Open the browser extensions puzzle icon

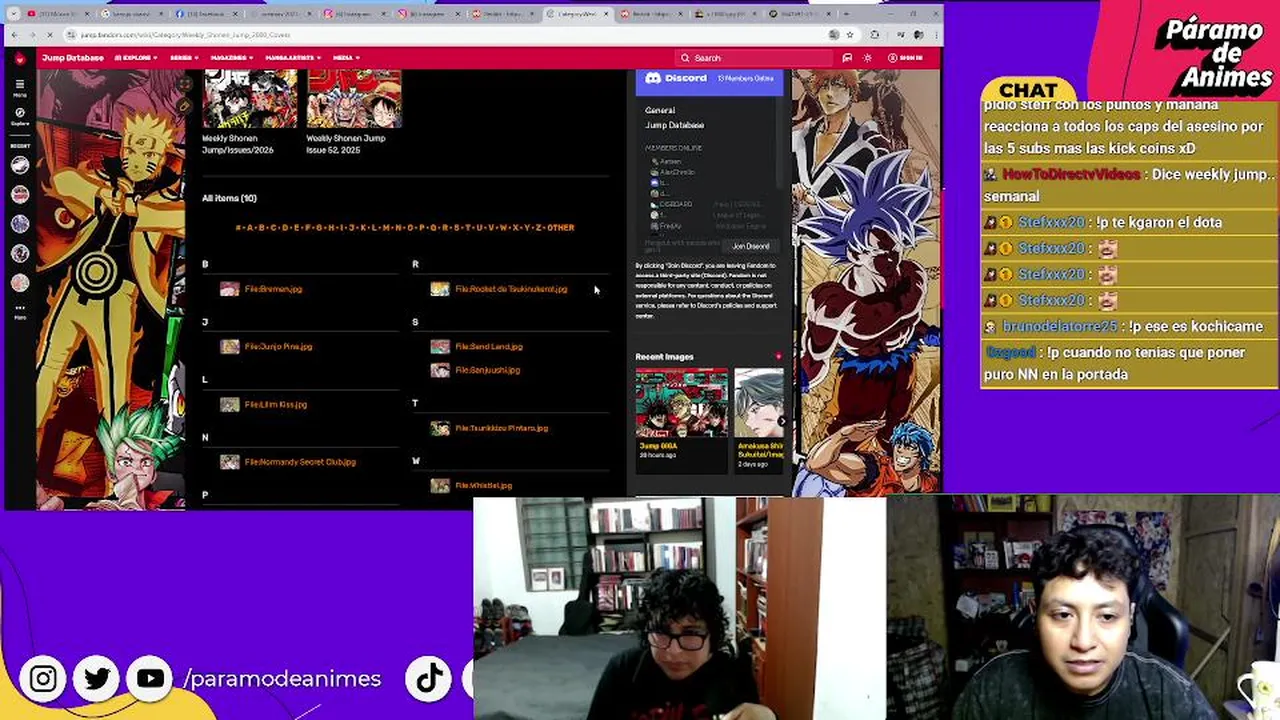(875, 34)
